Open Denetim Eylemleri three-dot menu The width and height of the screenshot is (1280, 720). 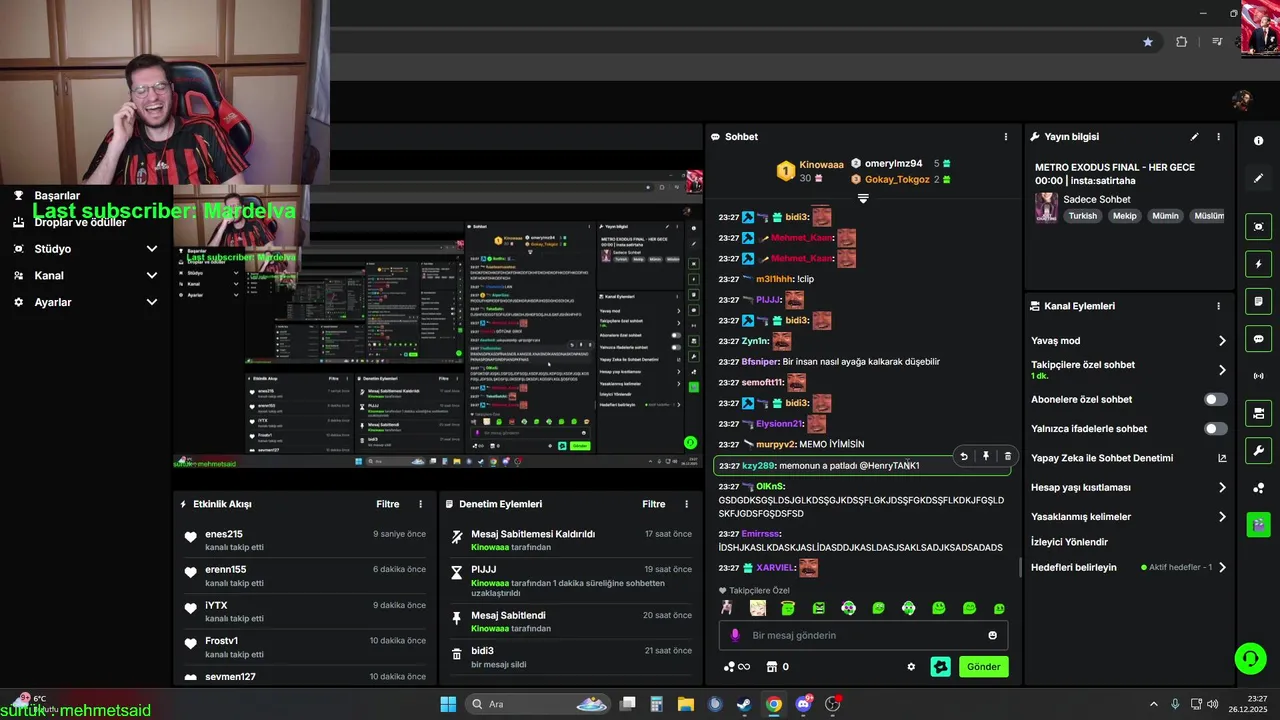click(686, 504)
